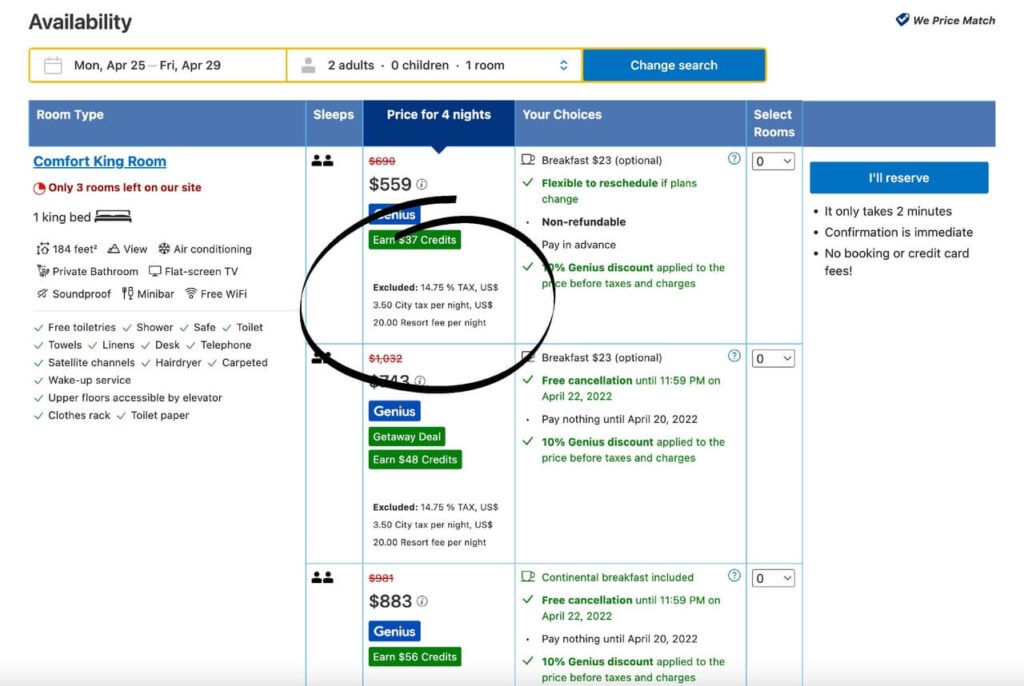
Task: Click the Private Bathroom shower icon
Action: coord(43,271)
